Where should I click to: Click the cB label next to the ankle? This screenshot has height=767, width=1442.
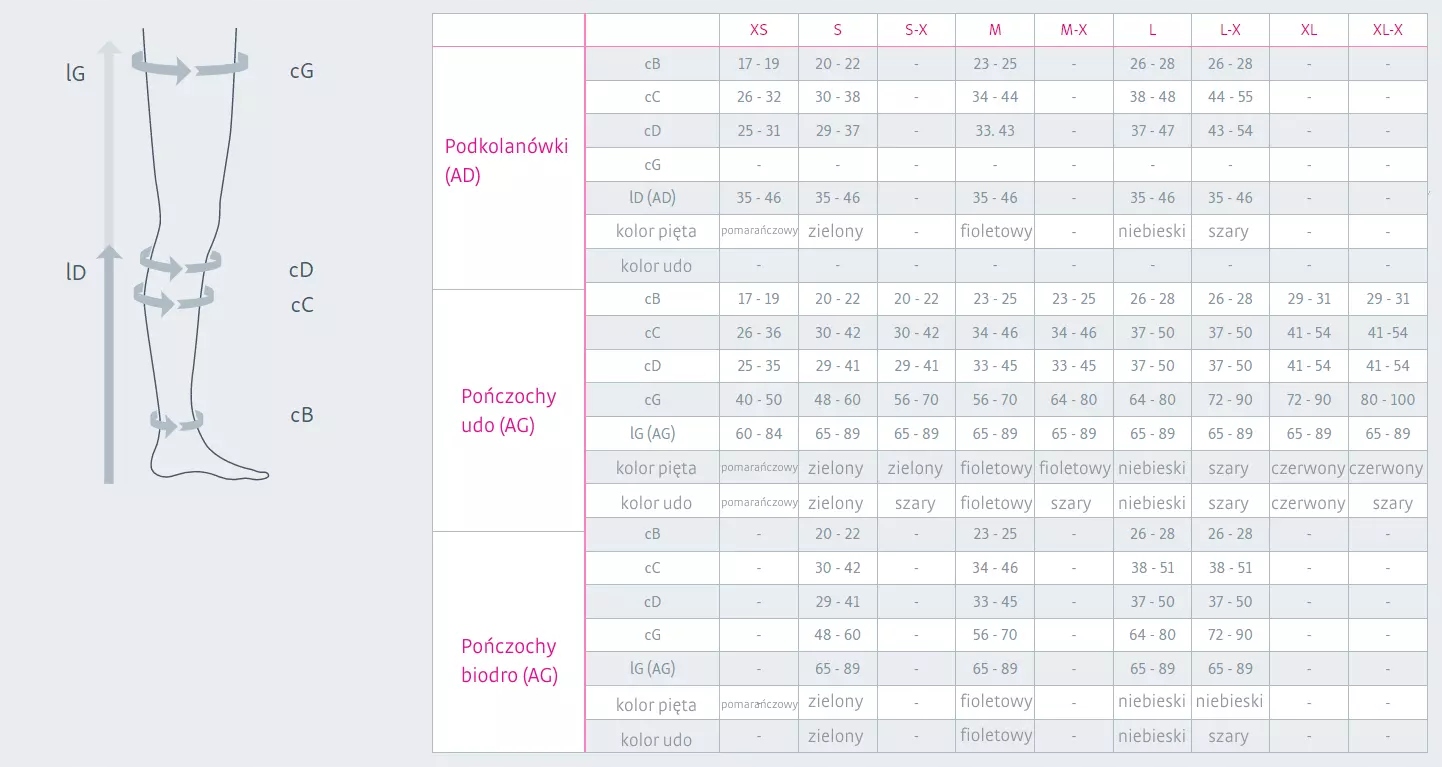302,415
